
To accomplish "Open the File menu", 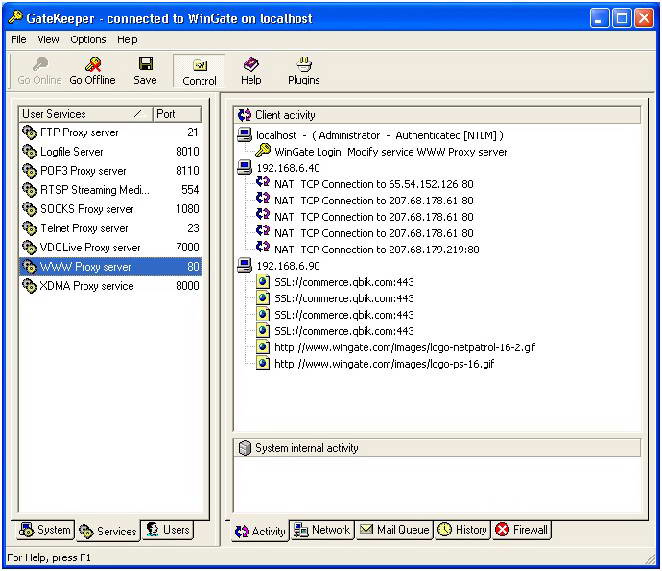I will (x=18, y=40).
